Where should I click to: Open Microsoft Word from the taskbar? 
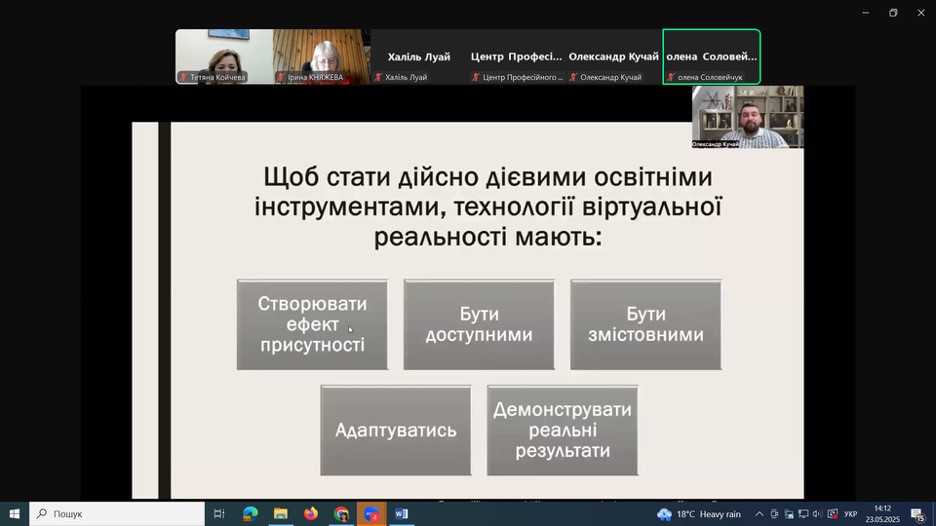pos(402,514)
